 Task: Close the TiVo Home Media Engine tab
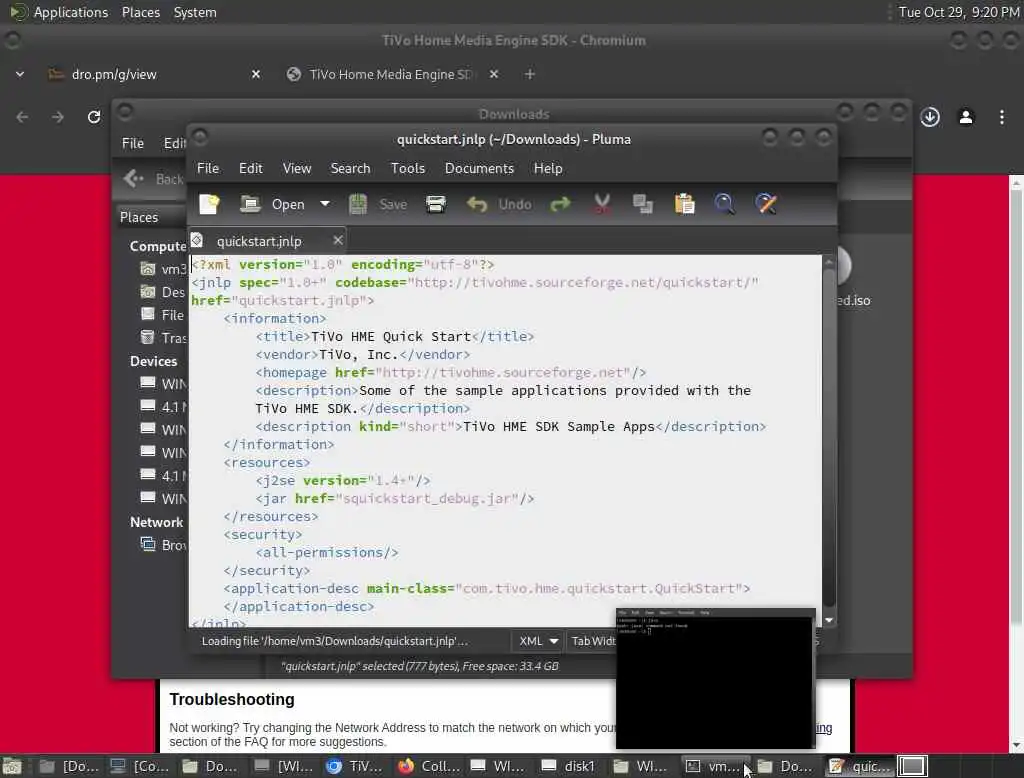(494, 74)
